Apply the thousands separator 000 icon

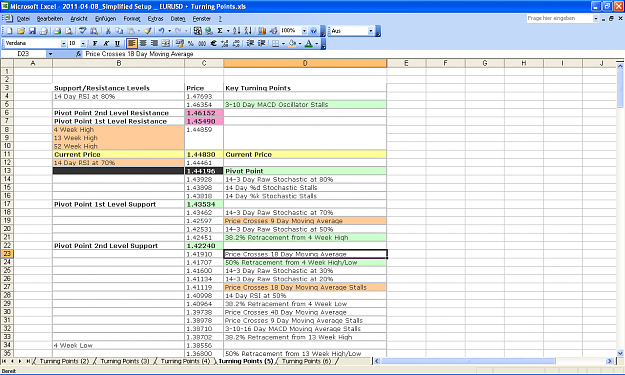[x=202, y=43]
